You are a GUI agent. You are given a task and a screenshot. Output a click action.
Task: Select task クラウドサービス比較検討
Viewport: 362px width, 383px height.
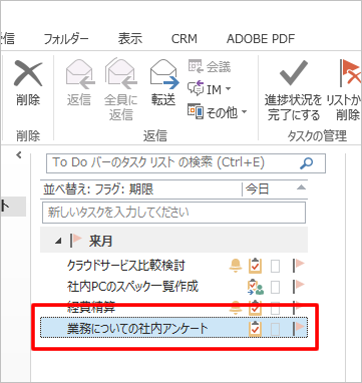(126, 266)
